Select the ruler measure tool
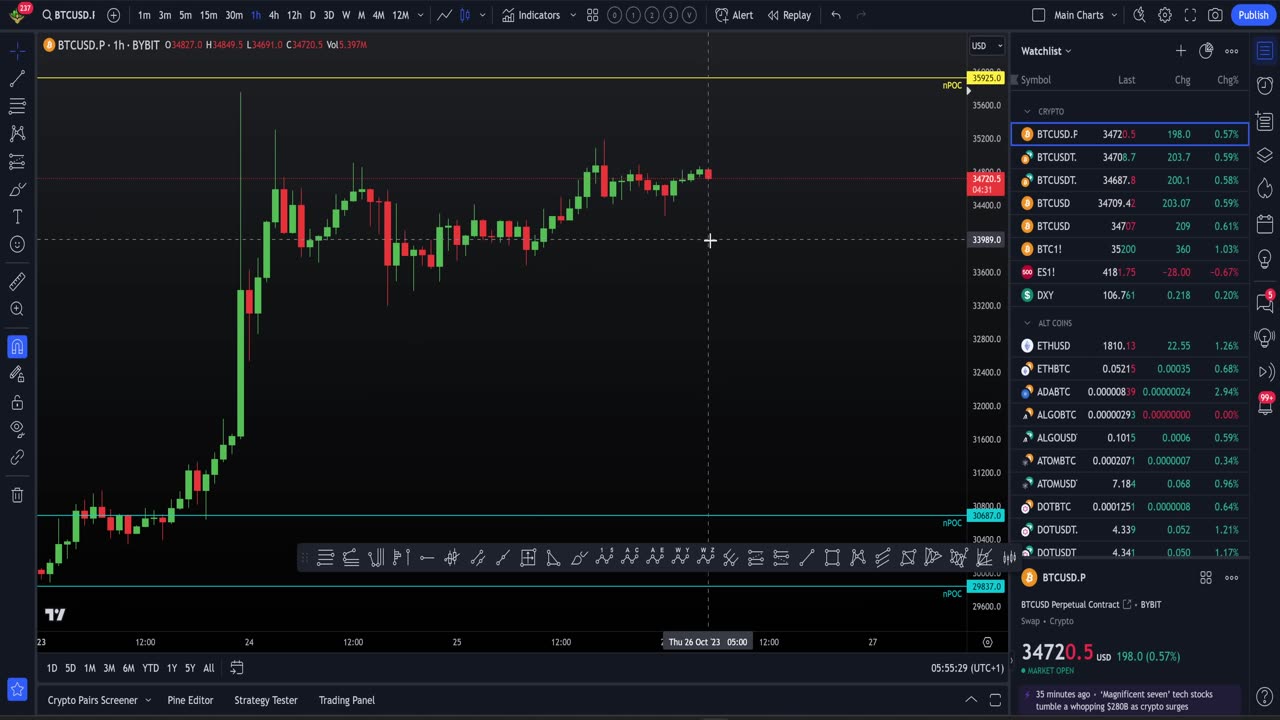This screenshot has height=720, width=1280. pos(17,282)
